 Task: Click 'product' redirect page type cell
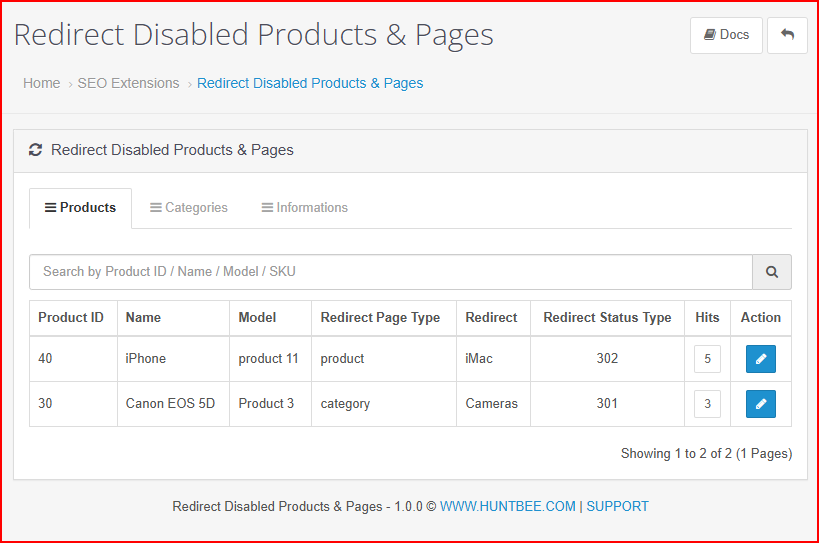click(x=384, y=359)
